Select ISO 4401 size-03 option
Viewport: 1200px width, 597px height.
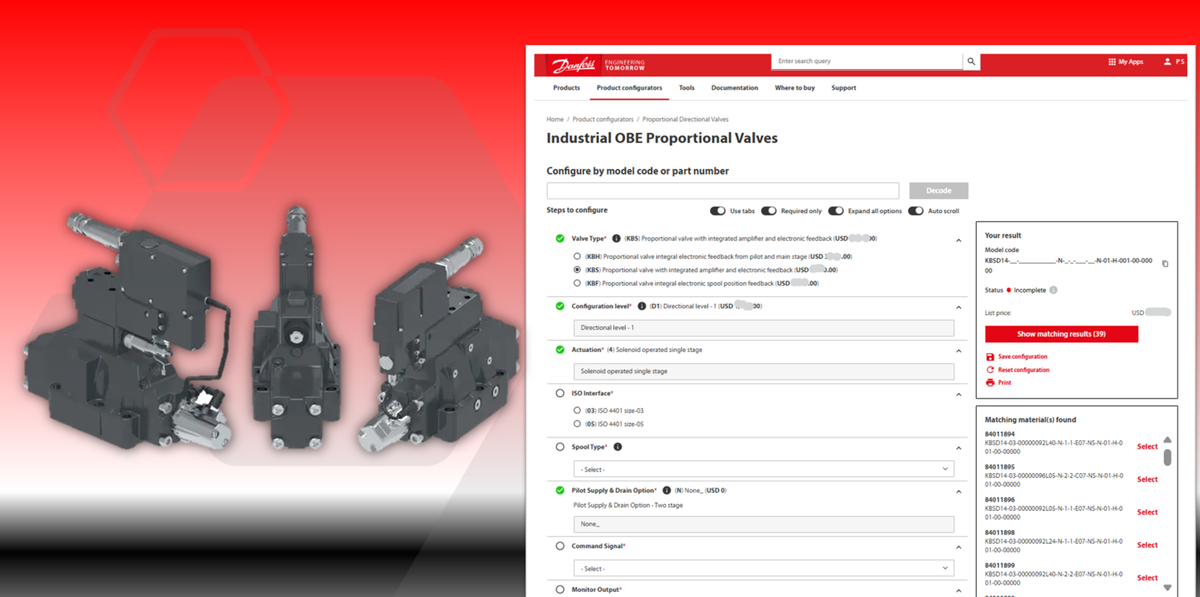577,410
